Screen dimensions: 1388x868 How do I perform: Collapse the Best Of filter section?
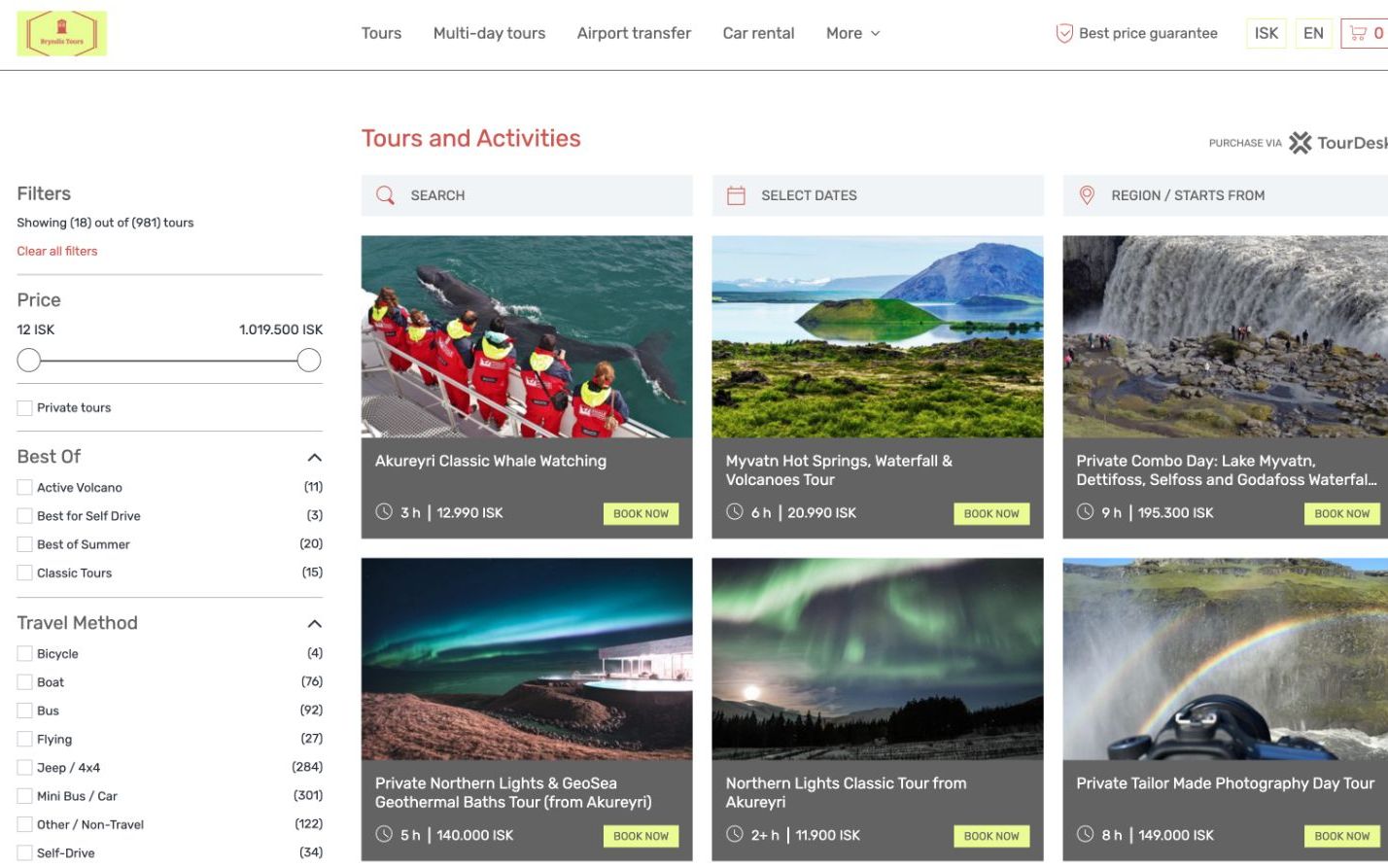314,457
